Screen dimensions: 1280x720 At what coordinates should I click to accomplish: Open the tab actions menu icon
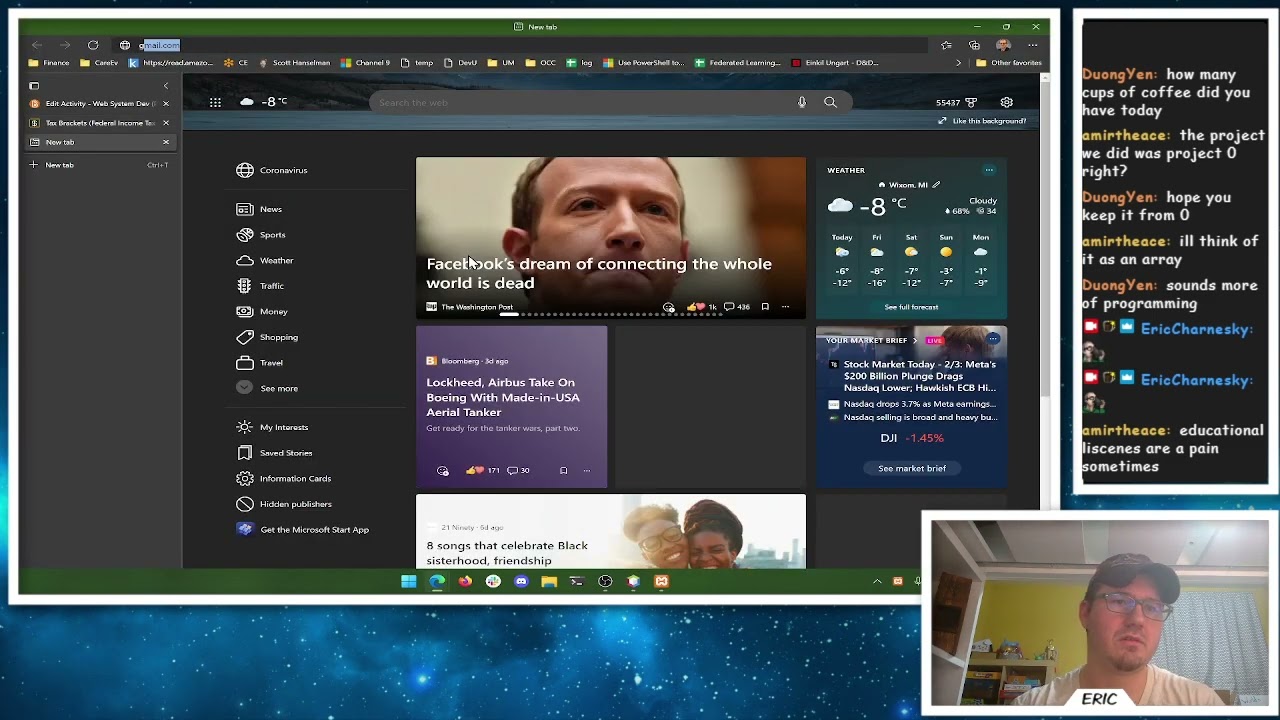click(34, 86)
